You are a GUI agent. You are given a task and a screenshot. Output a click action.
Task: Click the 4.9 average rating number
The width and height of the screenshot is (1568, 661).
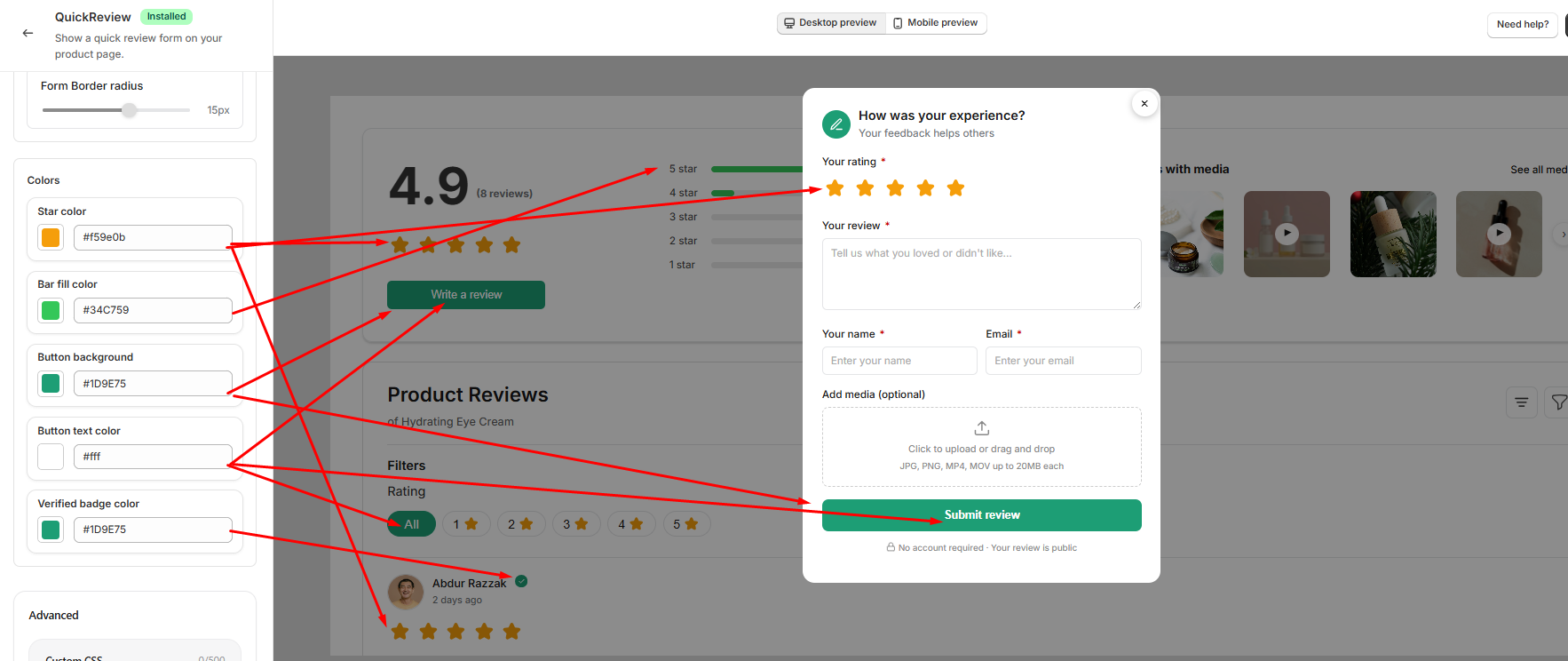429,187
